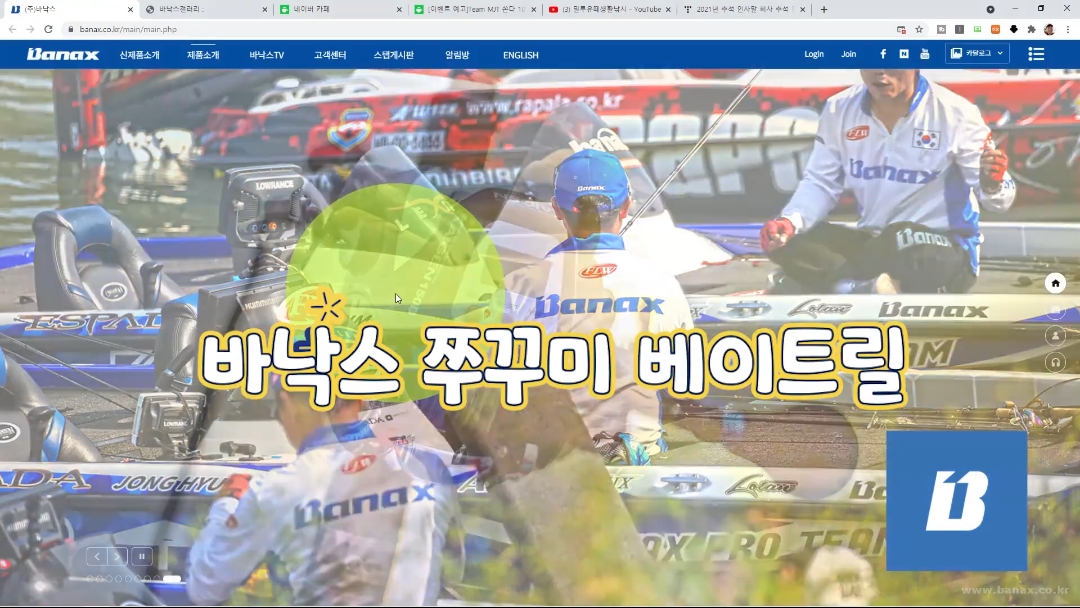Close the 네이버 카페 browser tab
The height and width of the screenshot is (608, 1080).
click(x=399, y=10)
